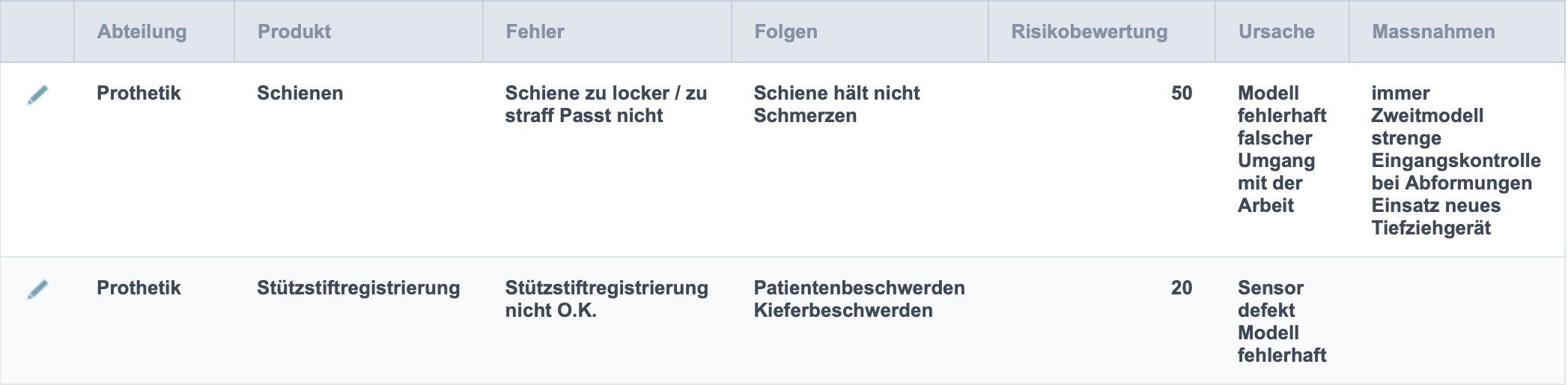The height and width of the screenshot is (385, 1568).
Task: Sort by the Produkt column header
Action: click(x=294, y=31)
